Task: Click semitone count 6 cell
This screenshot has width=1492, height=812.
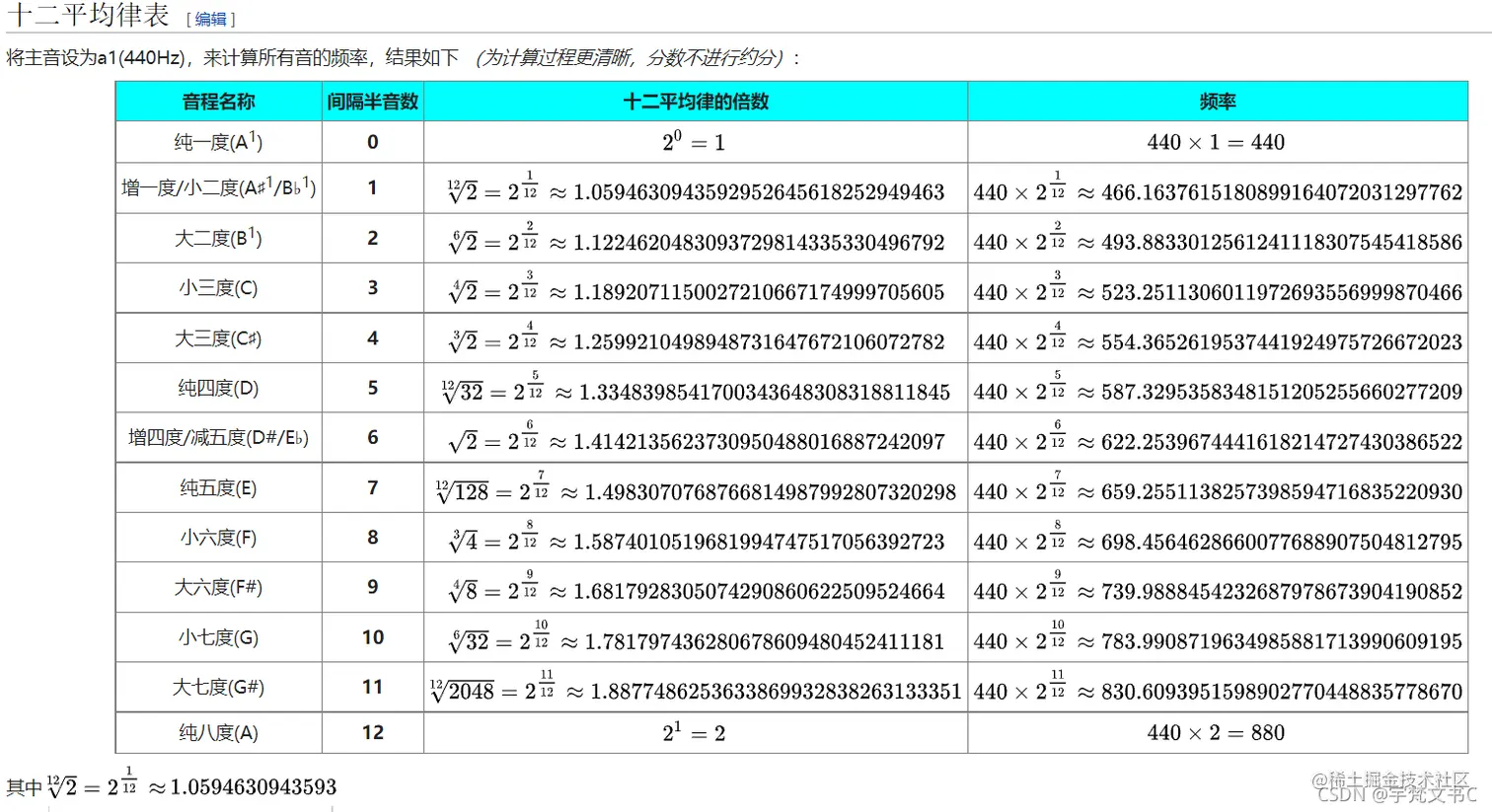Action: 373,437
